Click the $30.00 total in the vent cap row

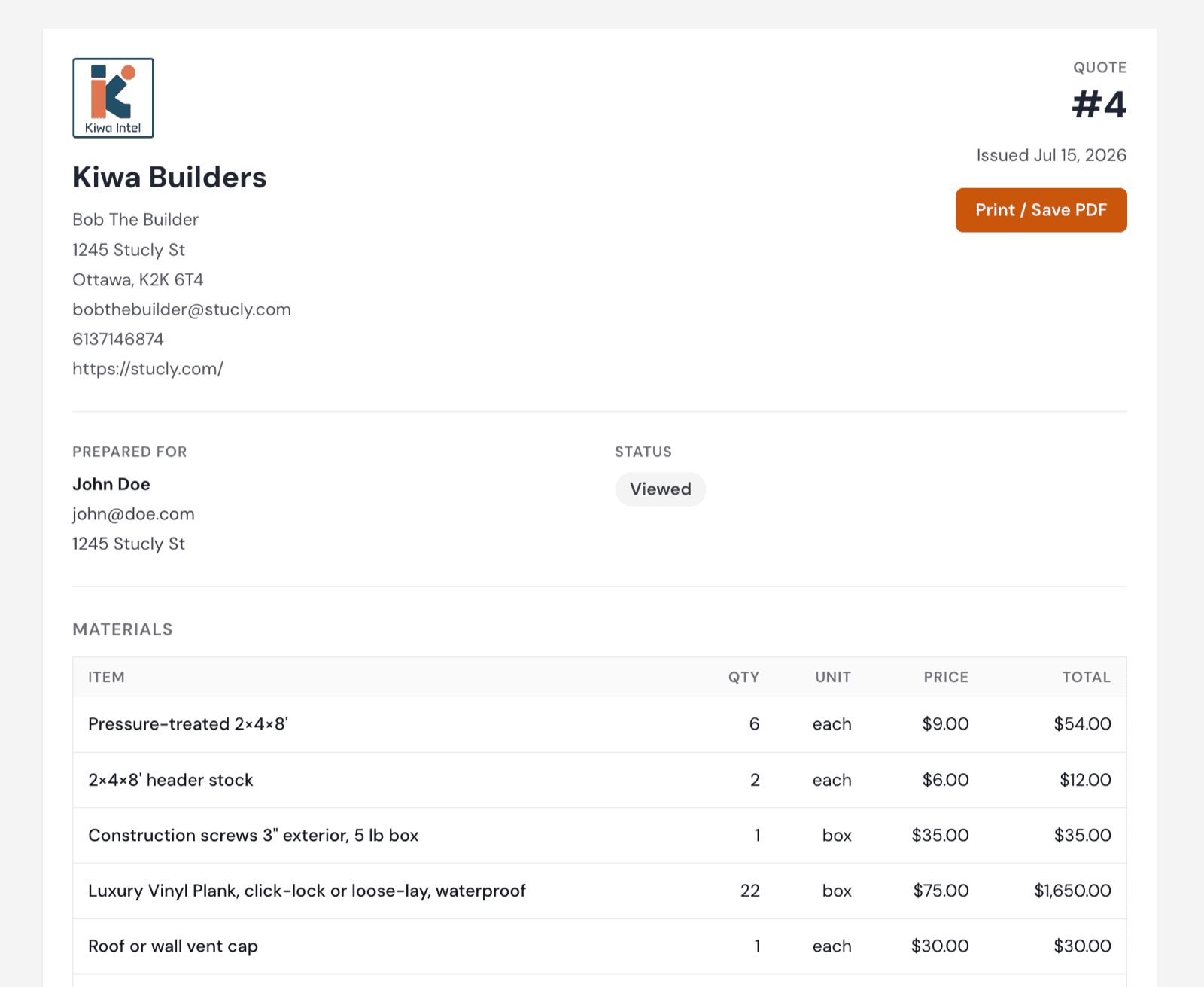[x=1082, y=946]
